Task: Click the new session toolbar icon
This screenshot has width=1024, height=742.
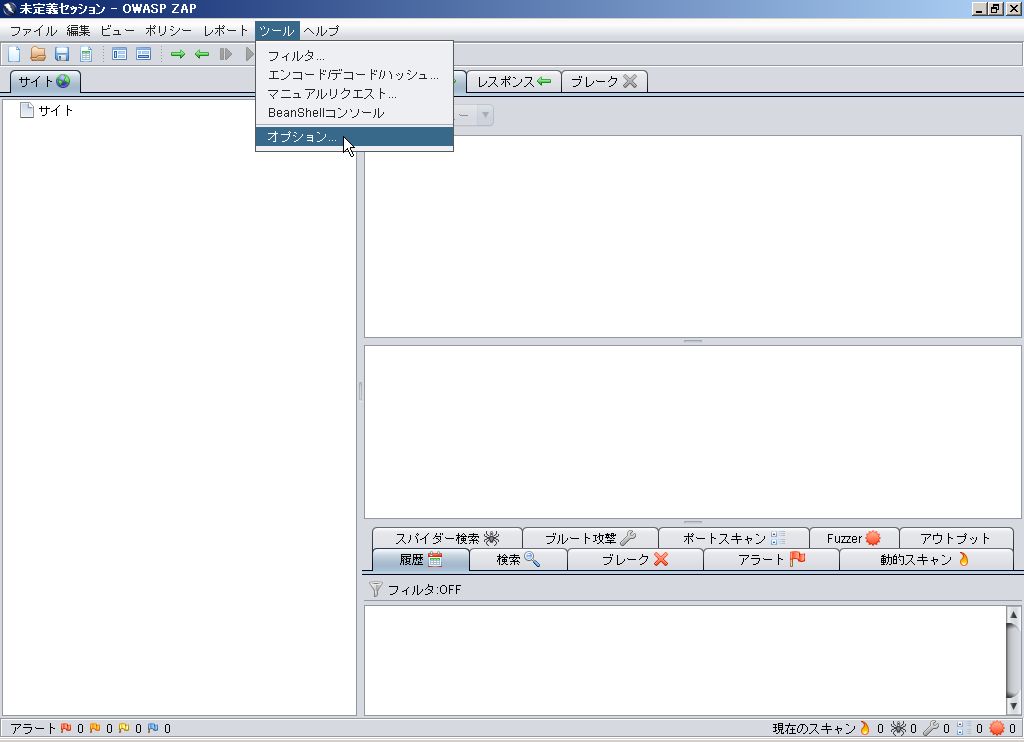Action: 14,54
